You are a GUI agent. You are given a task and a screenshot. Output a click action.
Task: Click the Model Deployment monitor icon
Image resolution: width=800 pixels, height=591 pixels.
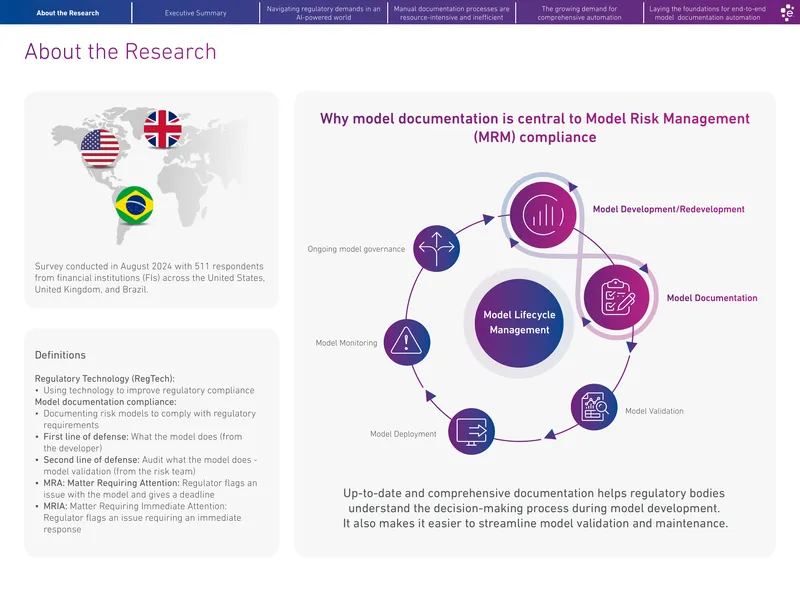click(471, 431)
